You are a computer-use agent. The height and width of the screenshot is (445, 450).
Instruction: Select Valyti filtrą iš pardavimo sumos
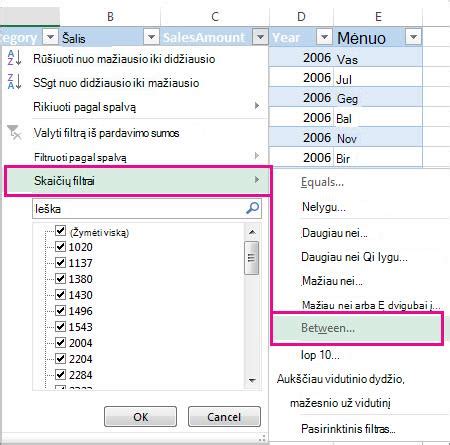[x=106, y=133]
